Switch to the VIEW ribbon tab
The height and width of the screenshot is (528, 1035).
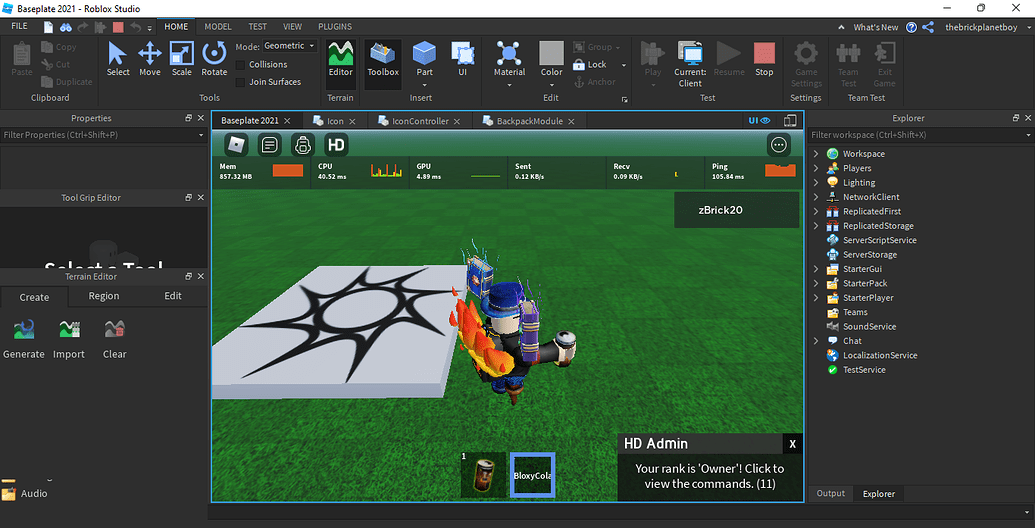pos(292,27)
